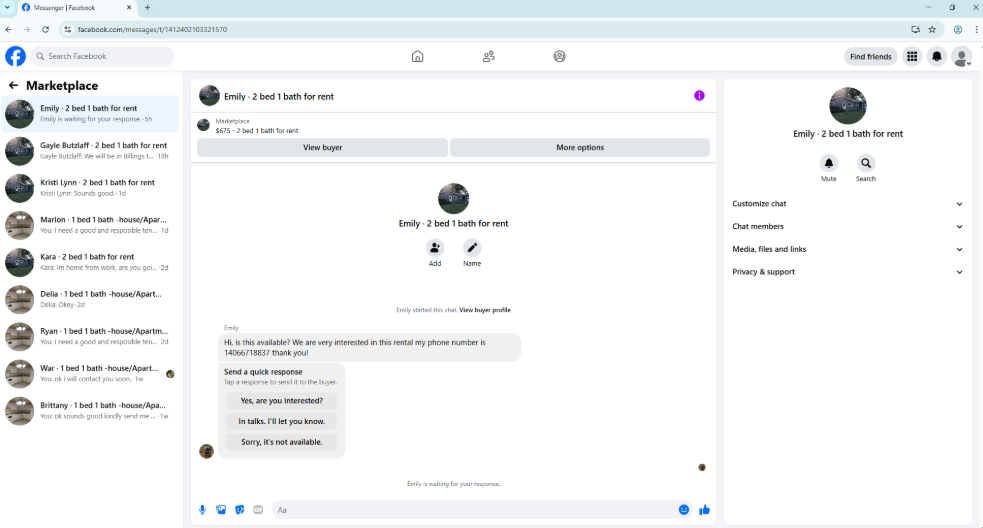
Task: Open the sticker picker icon
Action: [239, 510]
